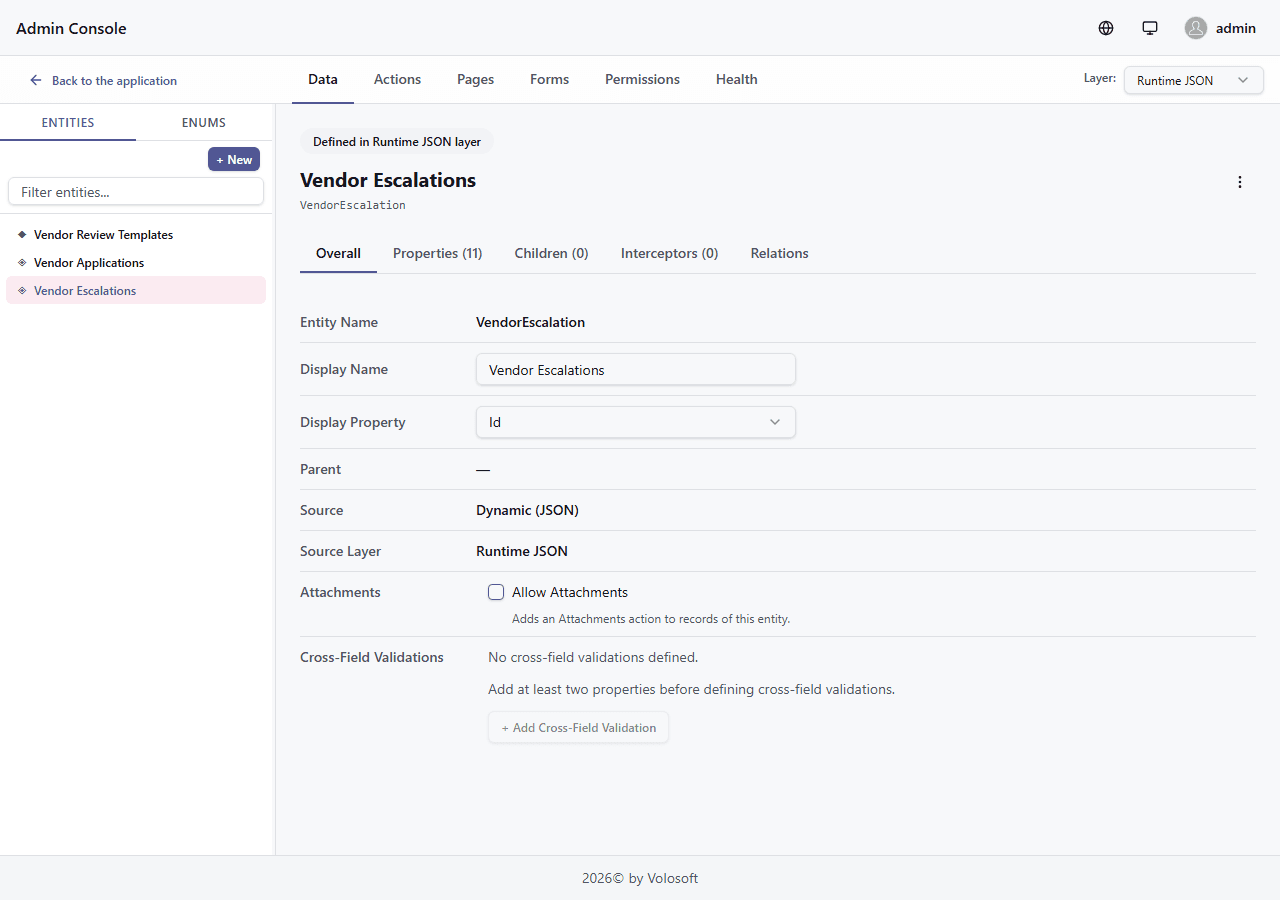
Task: Click the Defined in Runtime JSON layer badge
Action: (x=397, y=142)
